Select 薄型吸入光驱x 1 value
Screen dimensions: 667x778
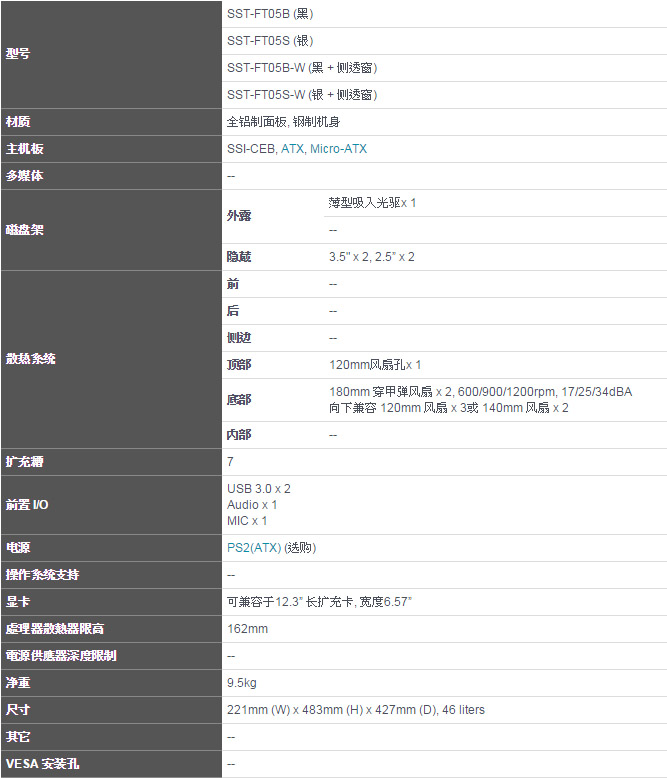tap(372, 202)
